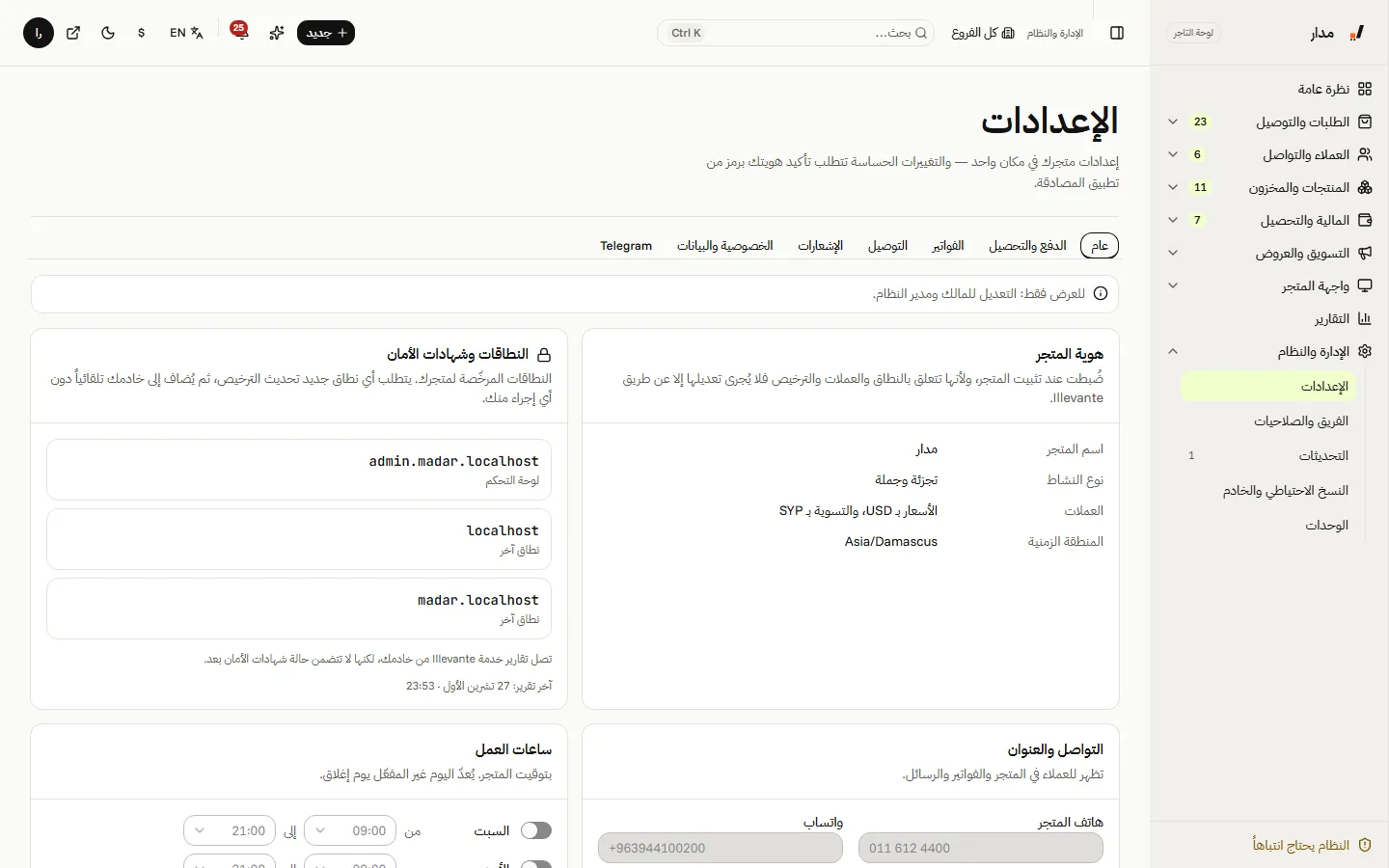This screenshot has width=1389, height=868.
Task: Click the هاتف المتجر phone field
Action: coord(981,848)
